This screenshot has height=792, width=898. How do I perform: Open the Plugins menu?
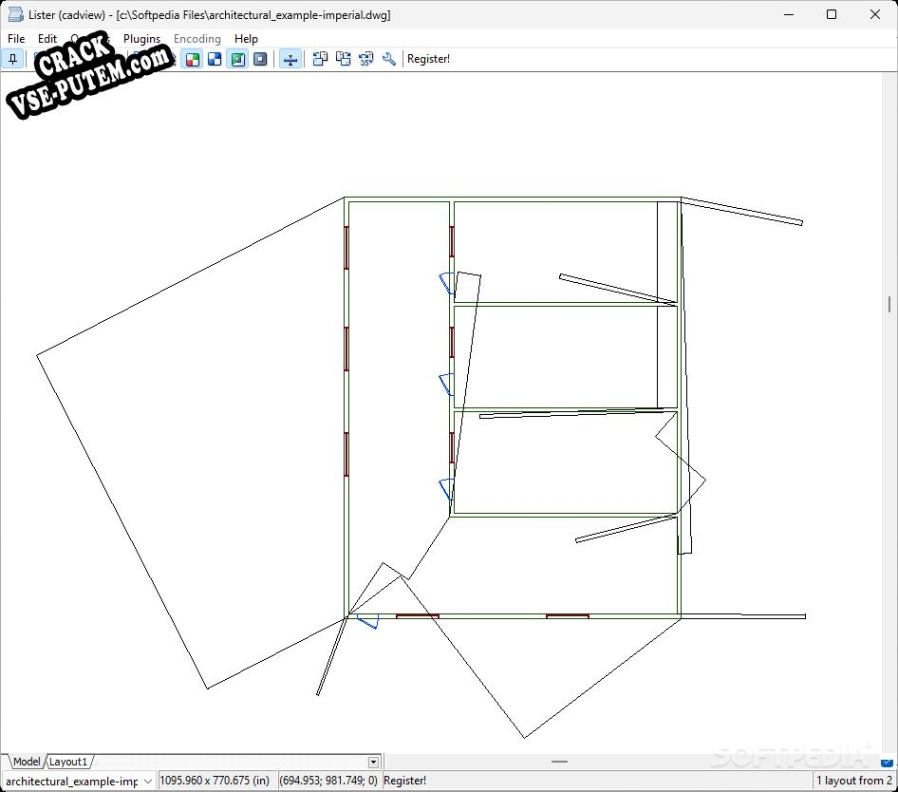click(141, 39)
